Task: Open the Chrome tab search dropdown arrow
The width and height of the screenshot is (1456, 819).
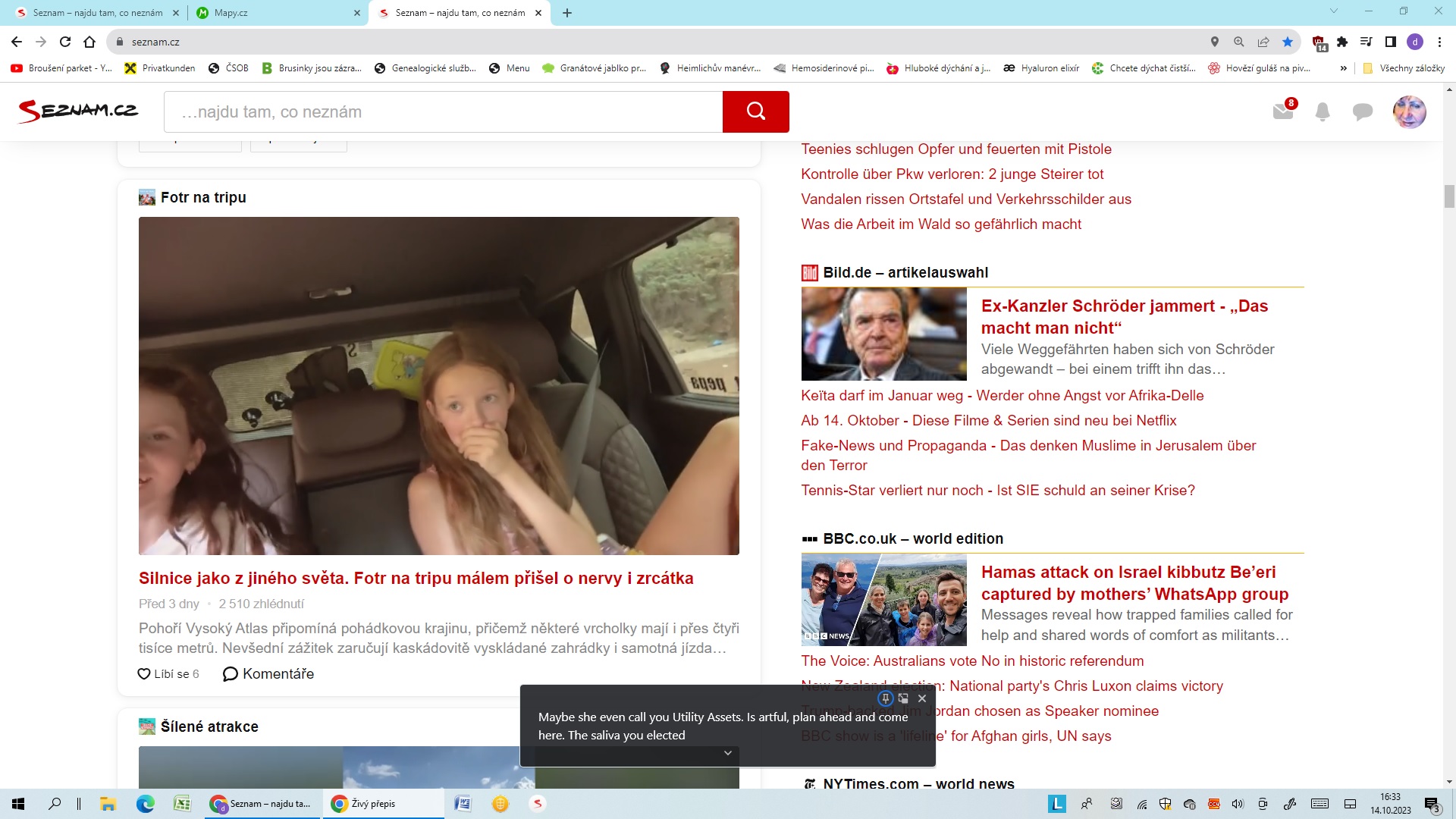Action: (x=1333, y=11)
